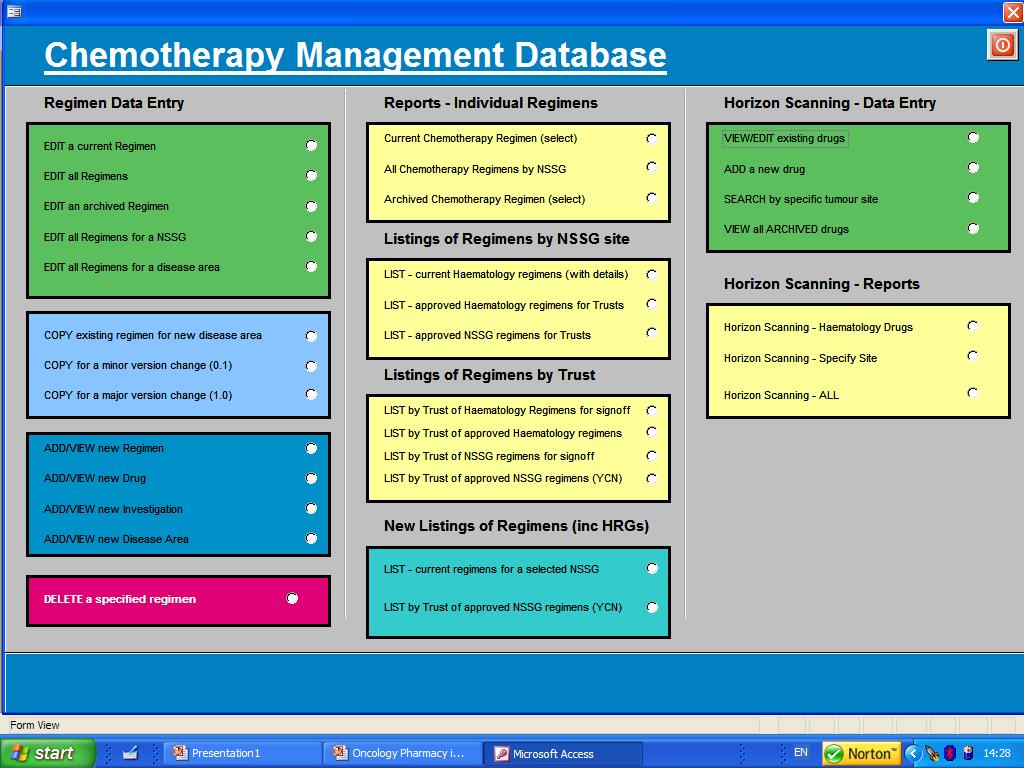Image resolution: width=1024 pixels, height=768 pixels.
Task: Select COPY for a minor version change
Action: (312, 366)
